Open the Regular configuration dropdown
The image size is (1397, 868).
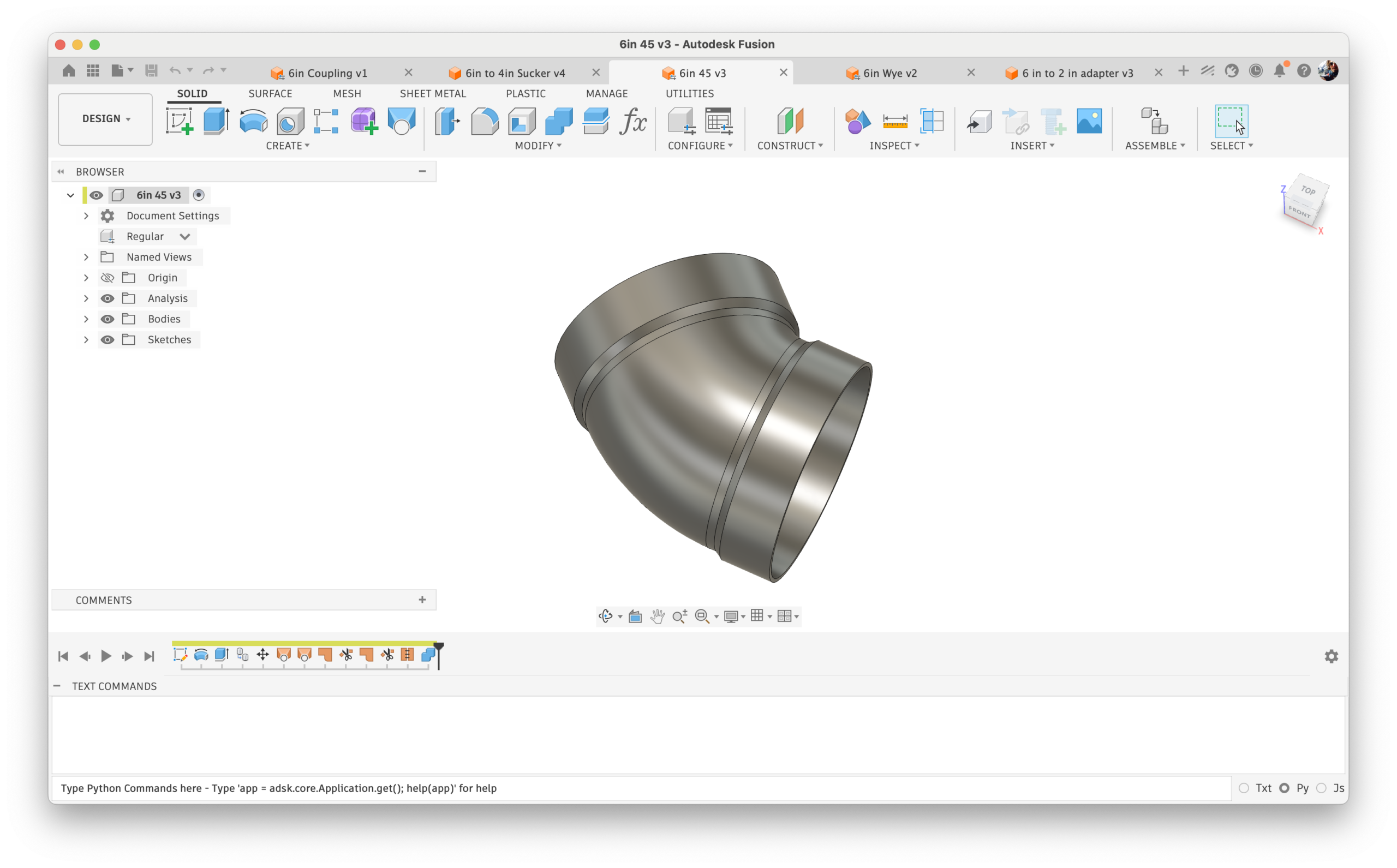(184, 237)
